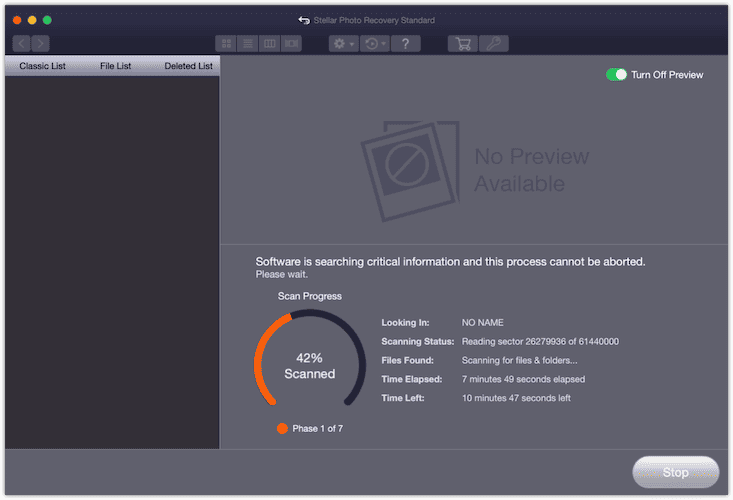
Task: Switch to list view layout
Action: click(247, 43)
